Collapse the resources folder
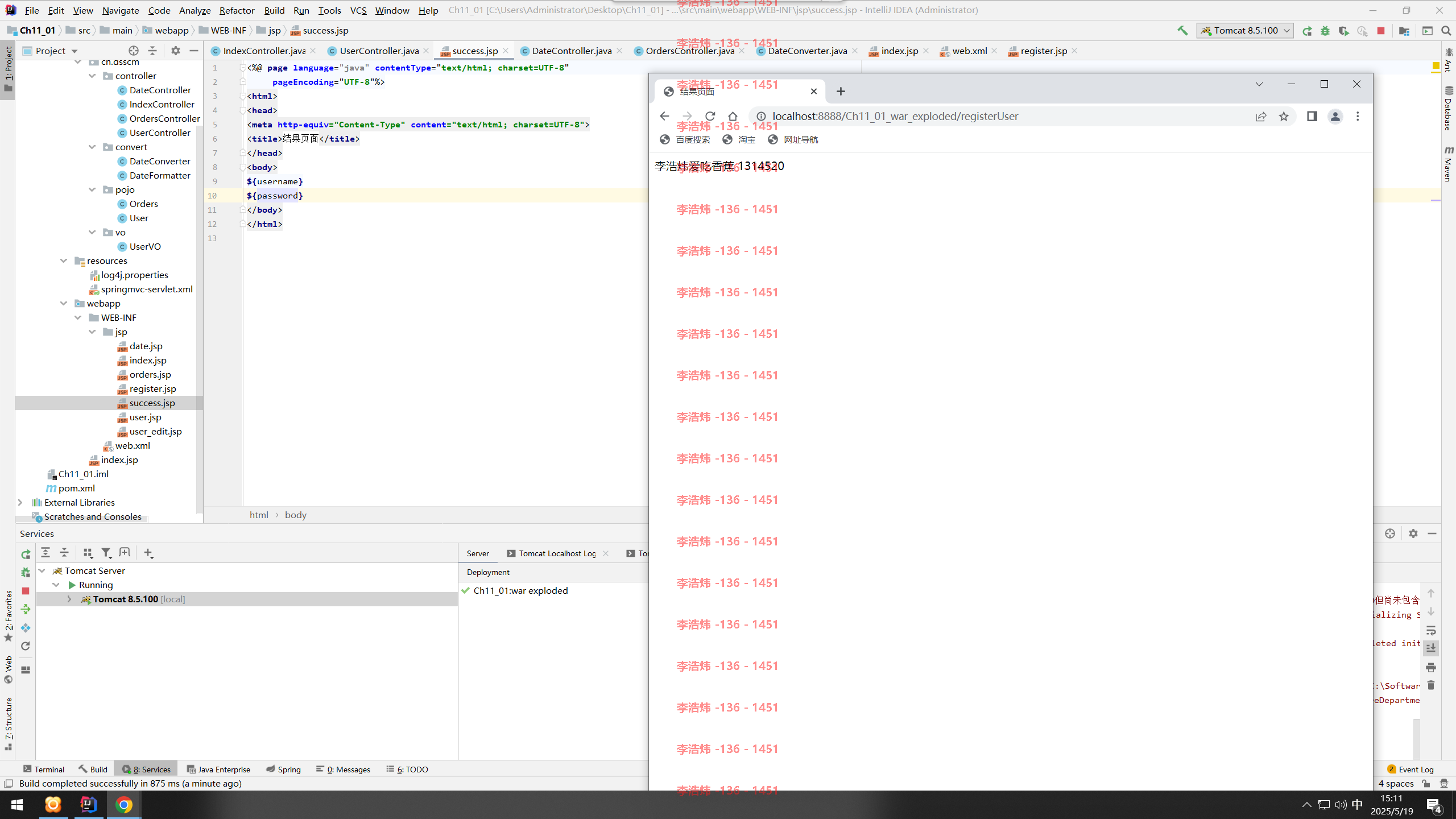Image resolution: width=1456 pixels, height=819 pixels. pos(64,260)
